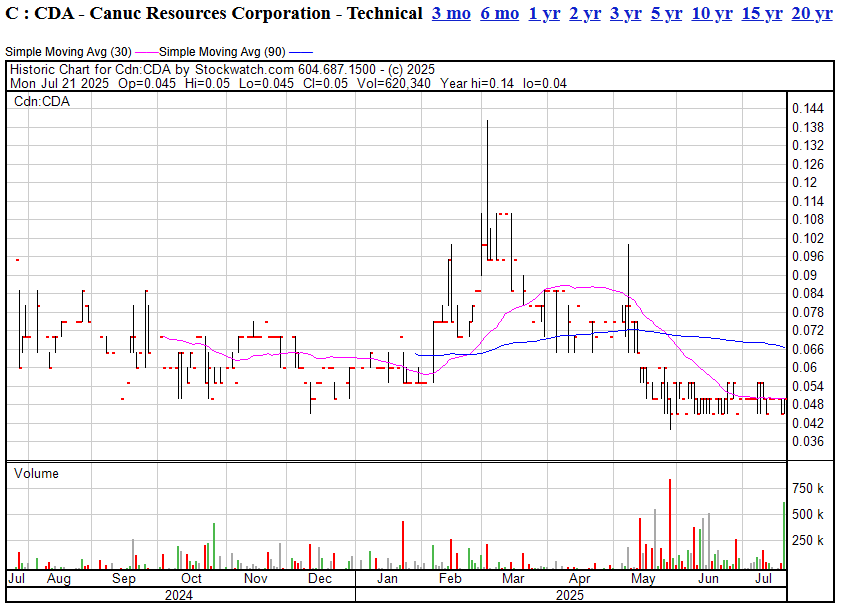Click the Cdn:CDA label inside price chart

coord(42,102)
